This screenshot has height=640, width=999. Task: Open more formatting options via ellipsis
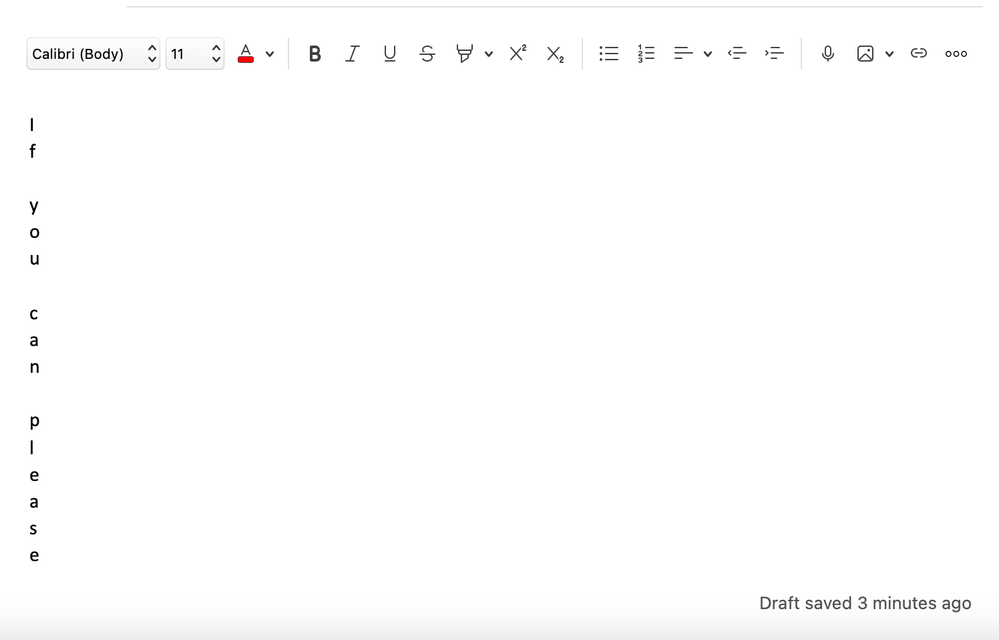tap(955, 53)
